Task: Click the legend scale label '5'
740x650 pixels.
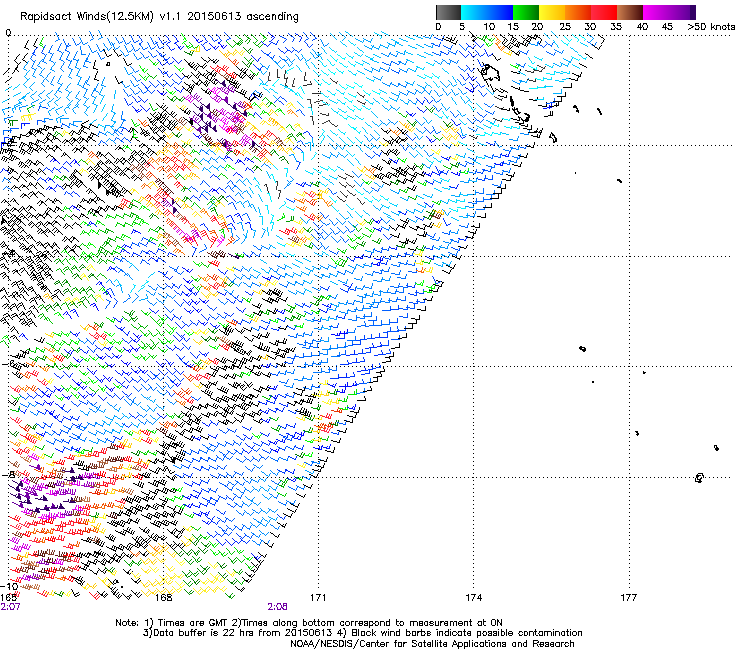Action: coord(462,27)
